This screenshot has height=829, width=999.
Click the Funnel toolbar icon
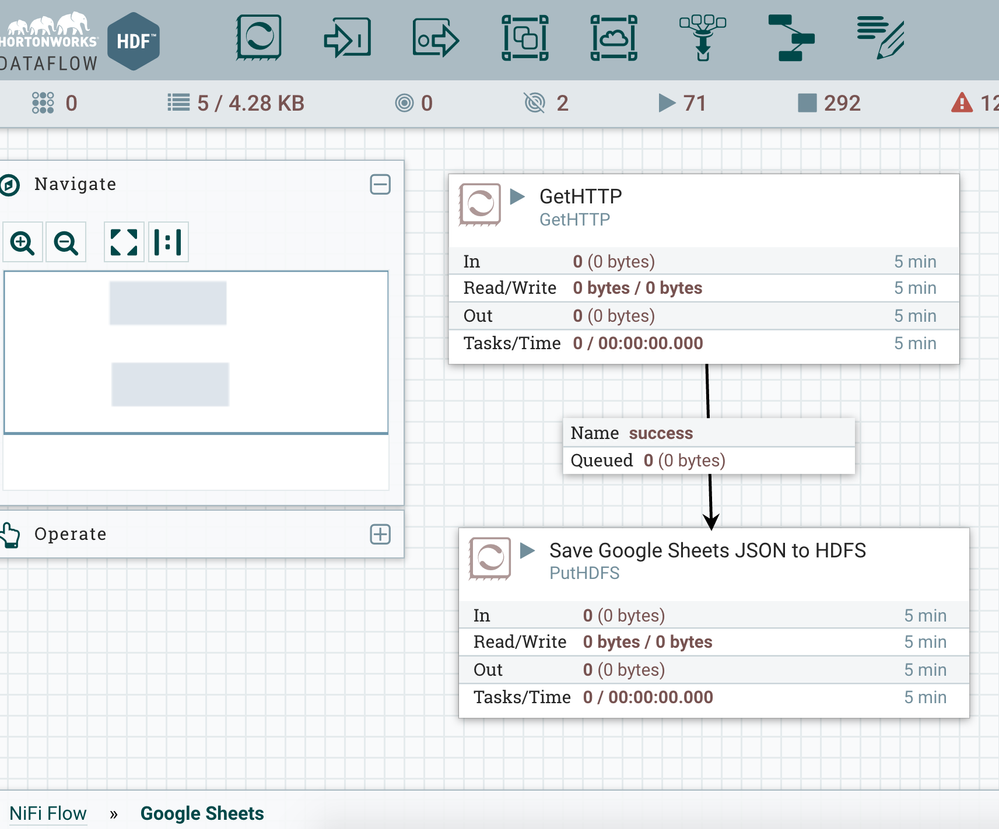click(x=703, y=37)
